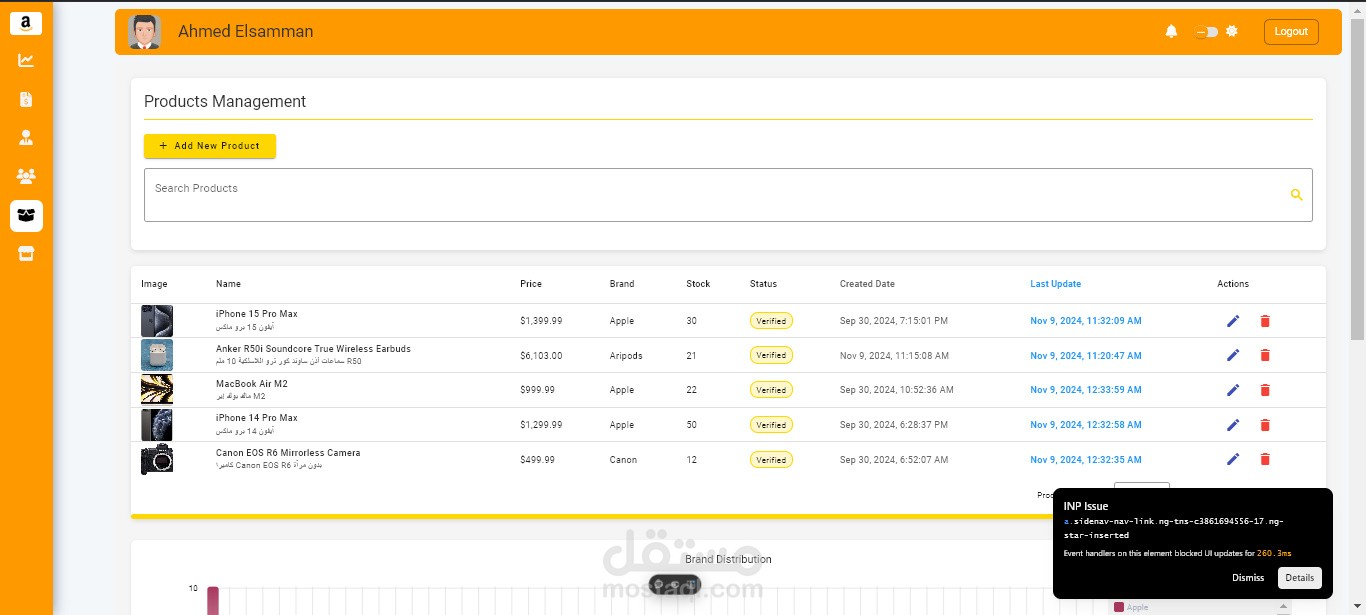
Task: Open the invoice dollar sidebar icon
Action: [26, 99]
